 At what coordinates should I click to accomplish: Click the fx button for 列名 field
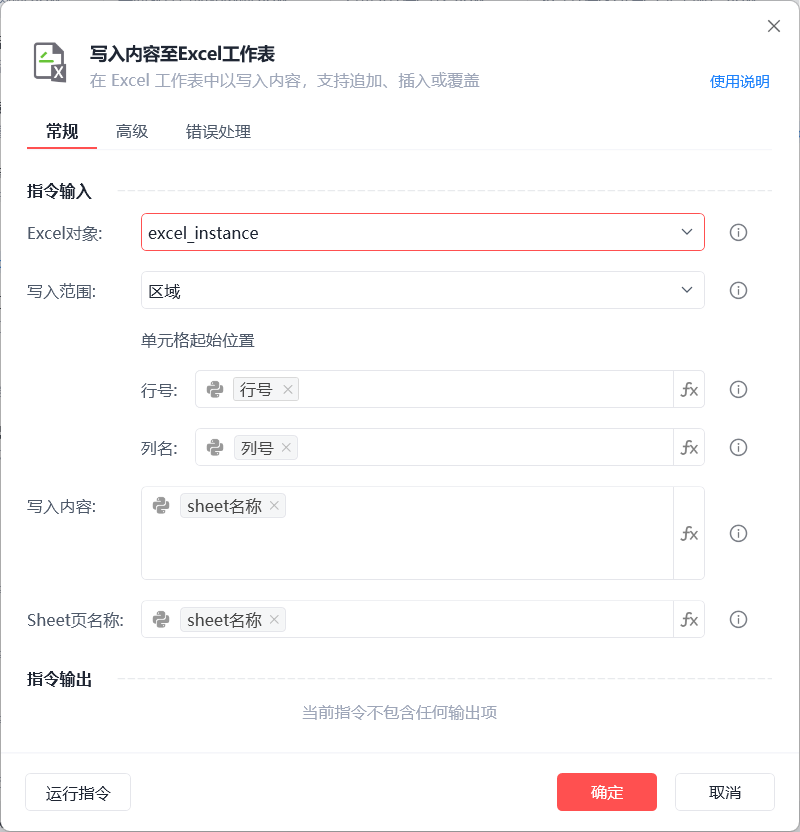pyautogui.click(x=689, y=447)
